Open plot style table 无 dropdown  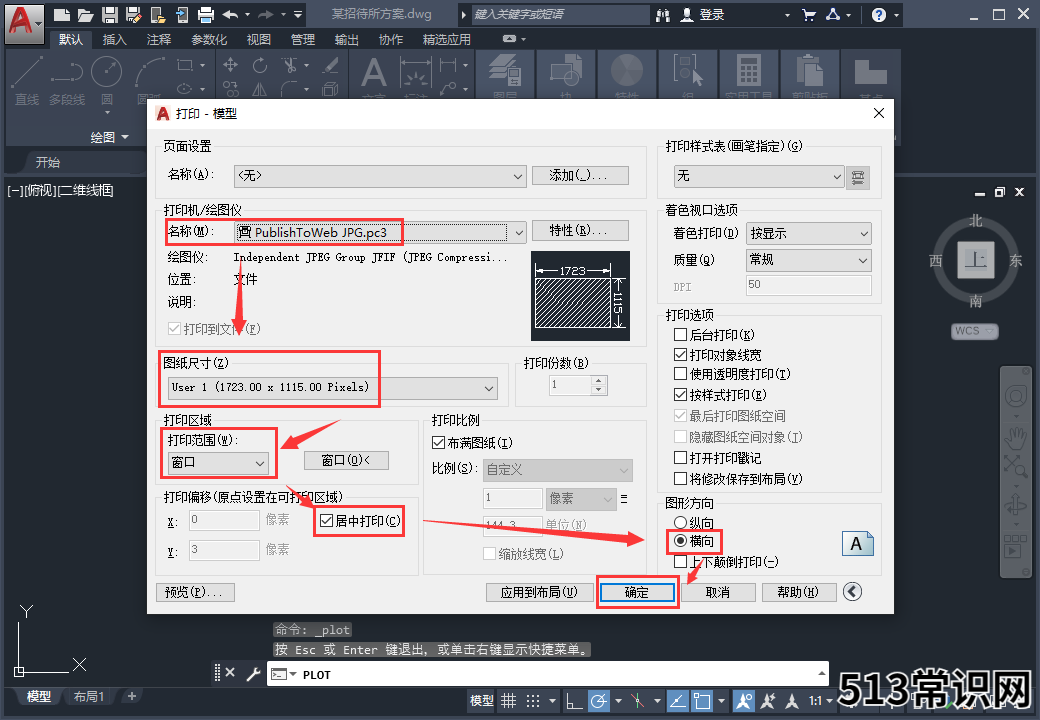click(759, 176)
